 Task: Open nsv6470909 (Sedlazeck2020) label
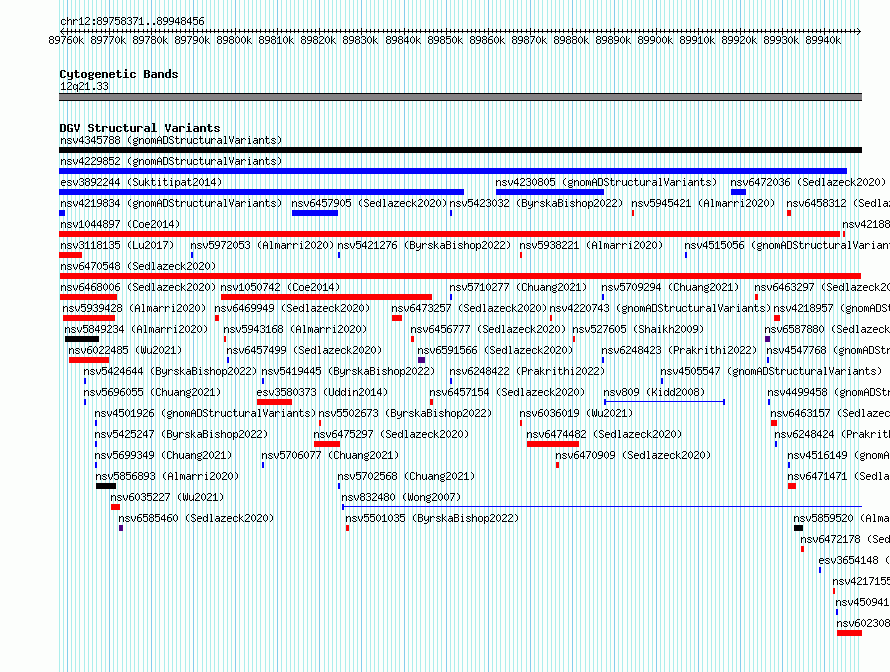633,455
